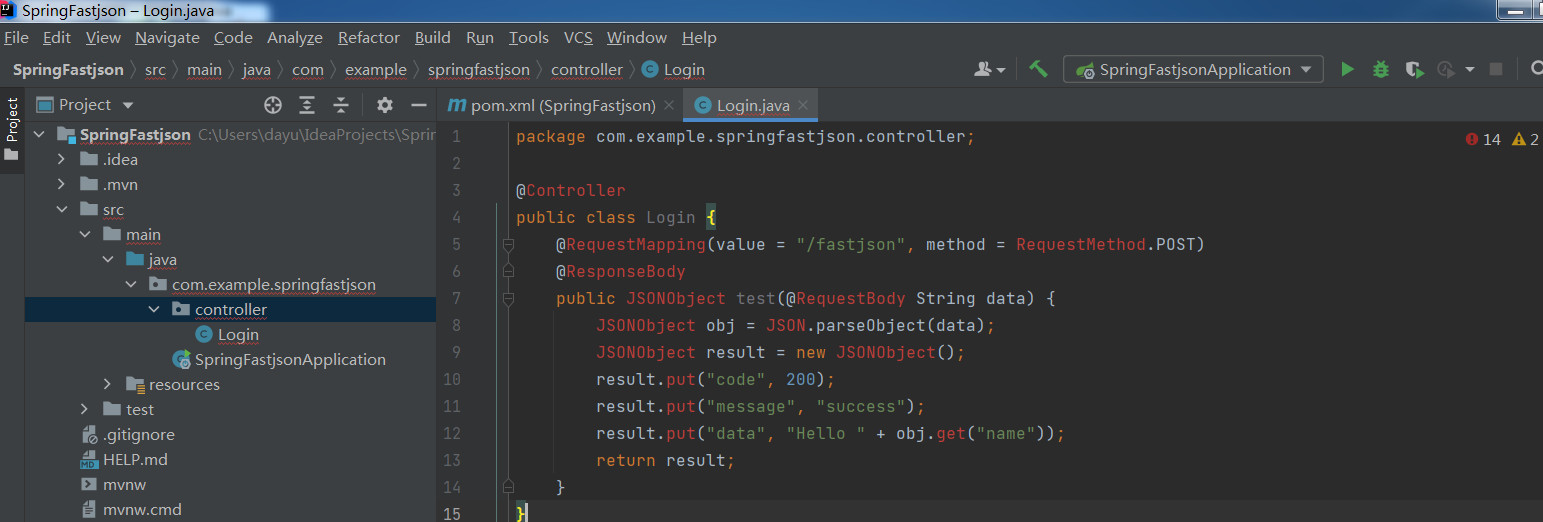Click Expand All in the Project panel

[x=307, y=105]
